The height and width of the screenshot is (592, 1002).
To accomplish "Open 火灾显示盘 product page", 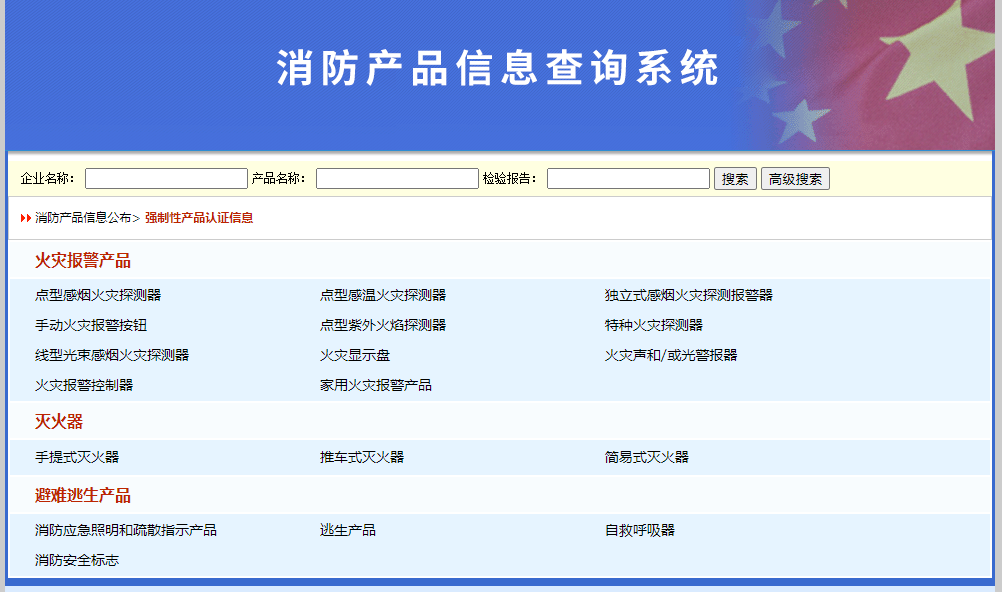I will [x=354, y=354].
